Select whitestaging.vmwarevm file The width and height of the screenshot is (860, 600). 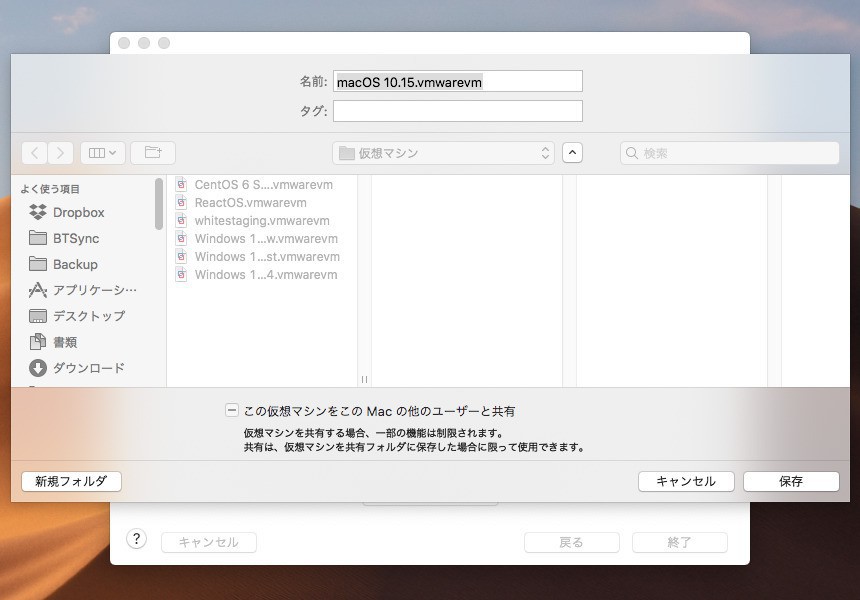(261, 220)
